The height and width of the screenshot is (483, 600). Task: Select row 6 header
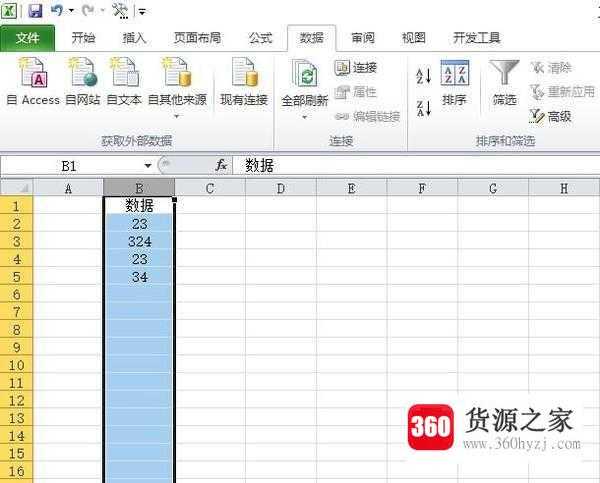point(16,294)
